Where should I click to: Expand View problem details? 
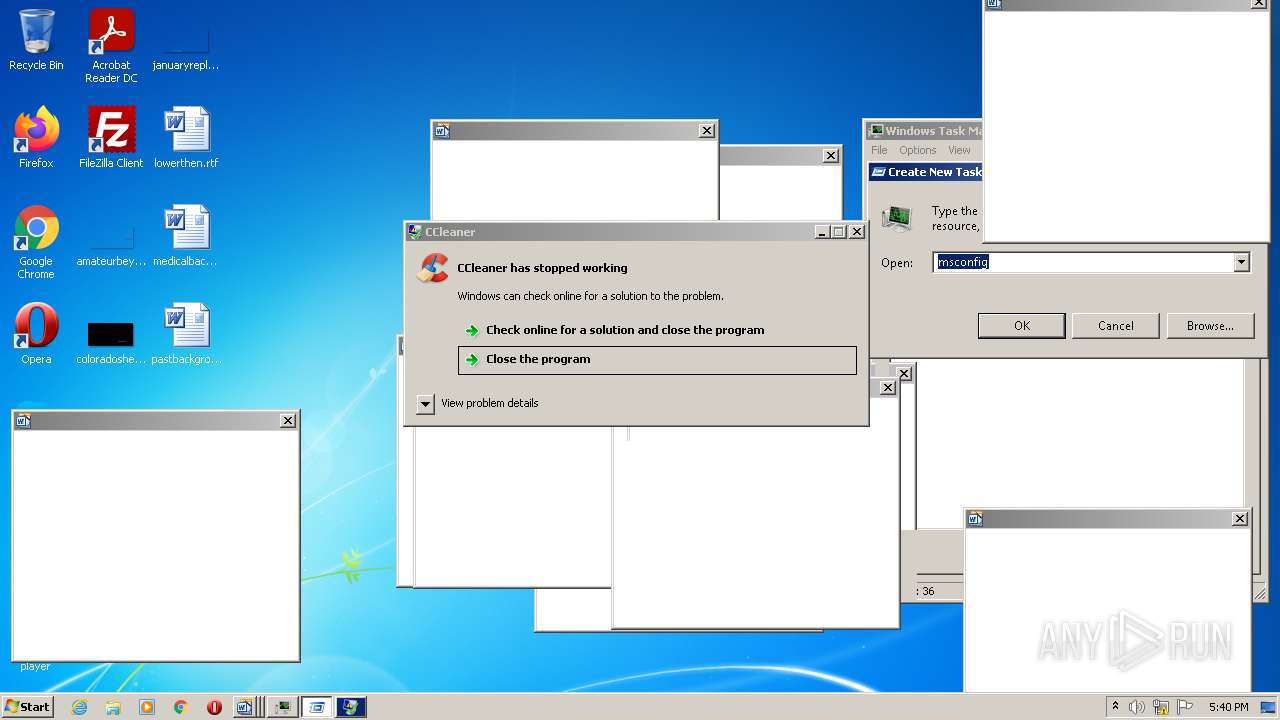[478, 403]
